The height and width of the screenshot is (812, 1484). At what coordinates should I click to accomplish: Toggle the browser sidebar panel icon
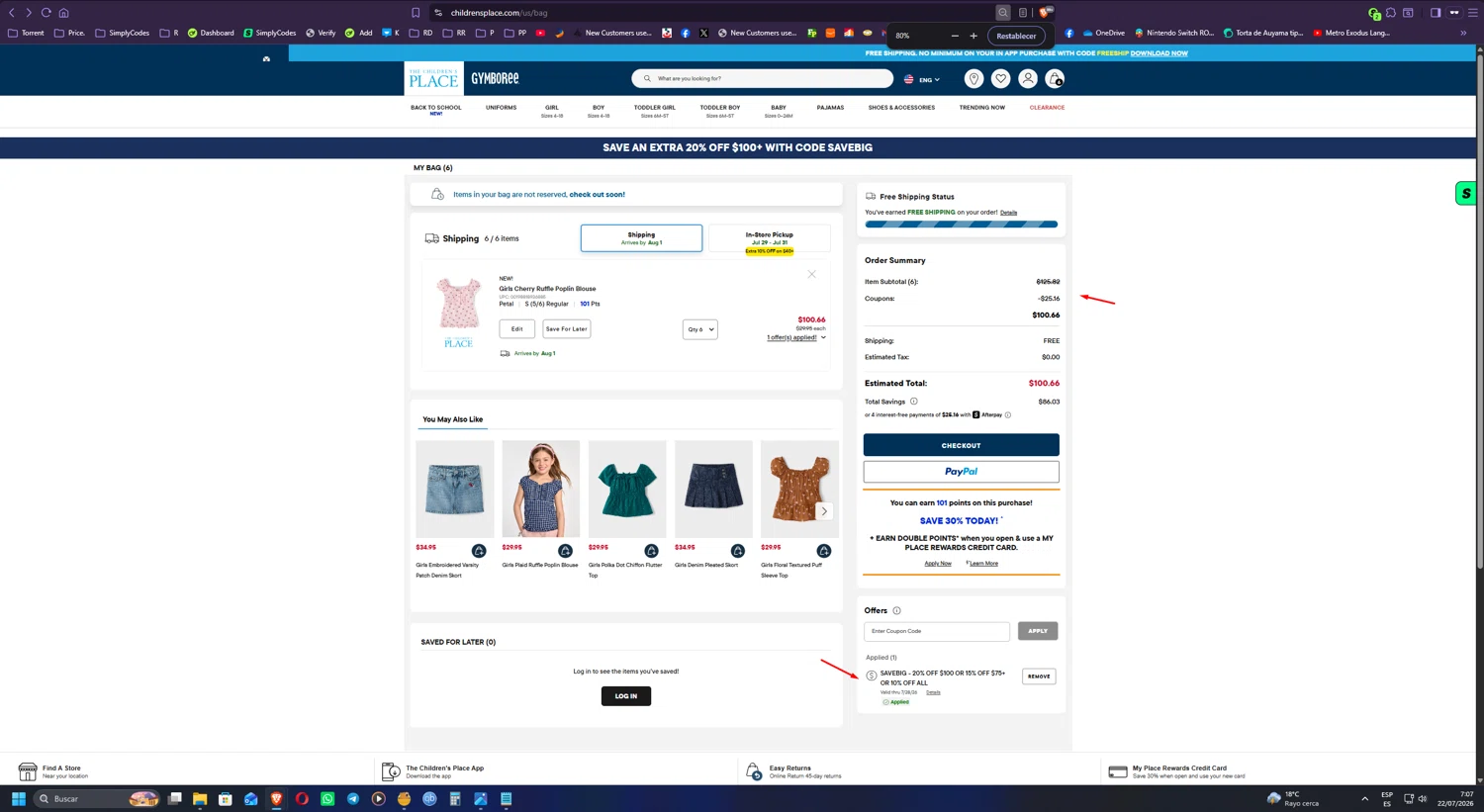click(1436, 13)
